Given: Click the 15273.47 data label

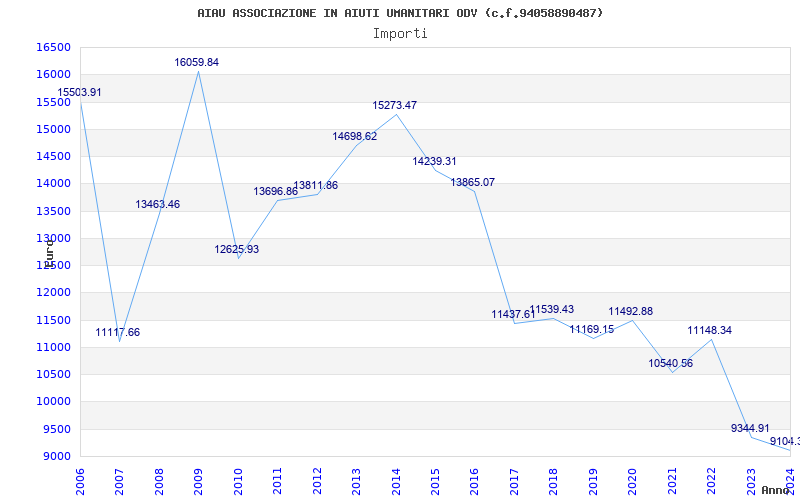Looking at the screenshot, I should 395,105.
